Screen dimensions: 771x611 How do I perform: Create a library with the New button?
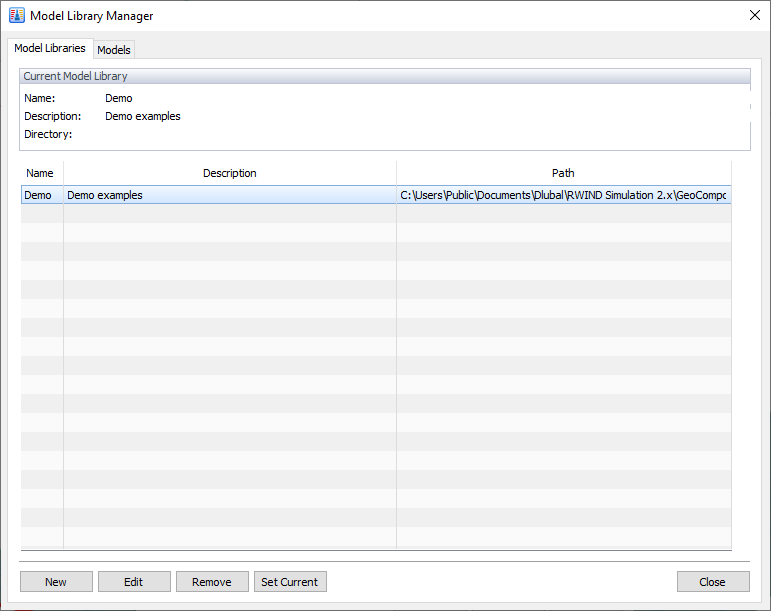click(x=56, y=582)
